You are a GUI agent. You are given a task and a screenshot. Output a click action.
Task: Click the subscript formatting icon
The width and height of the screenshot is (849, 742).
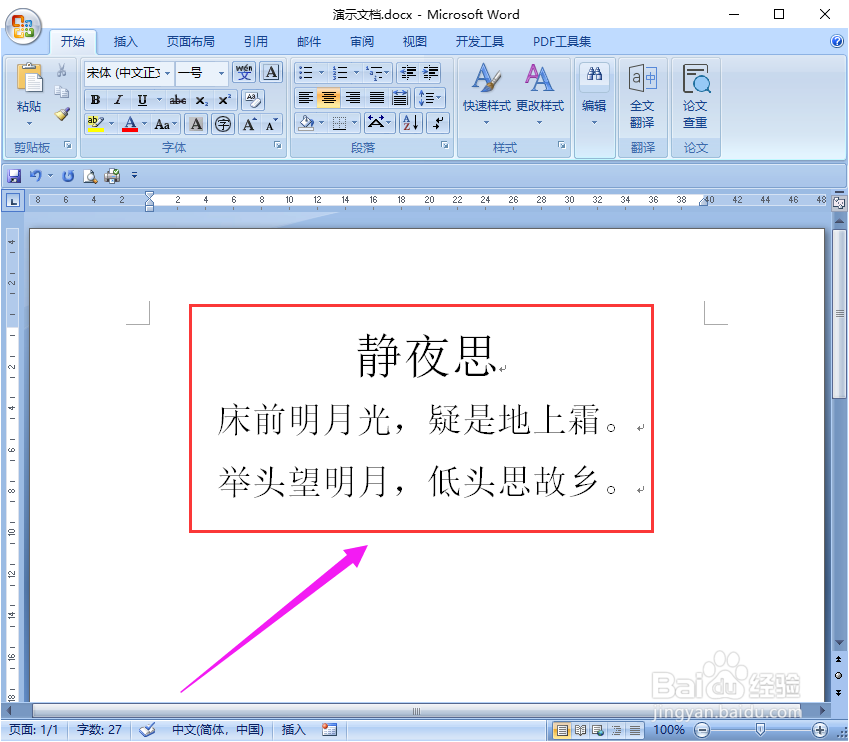202,100
